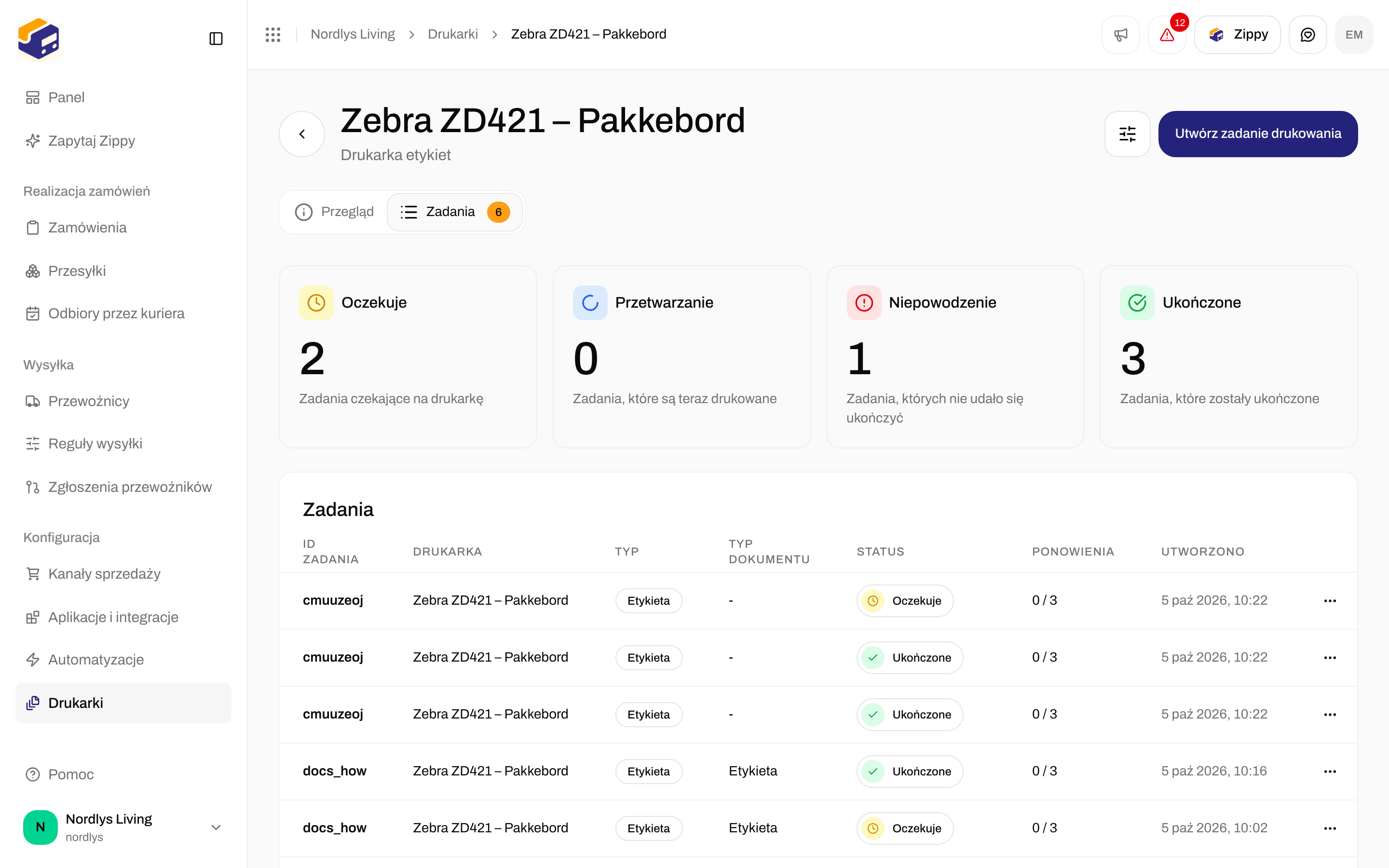Open Zapytaj Zippy in sidebar
Screen dimensions: 1389x868
(123, 141)
